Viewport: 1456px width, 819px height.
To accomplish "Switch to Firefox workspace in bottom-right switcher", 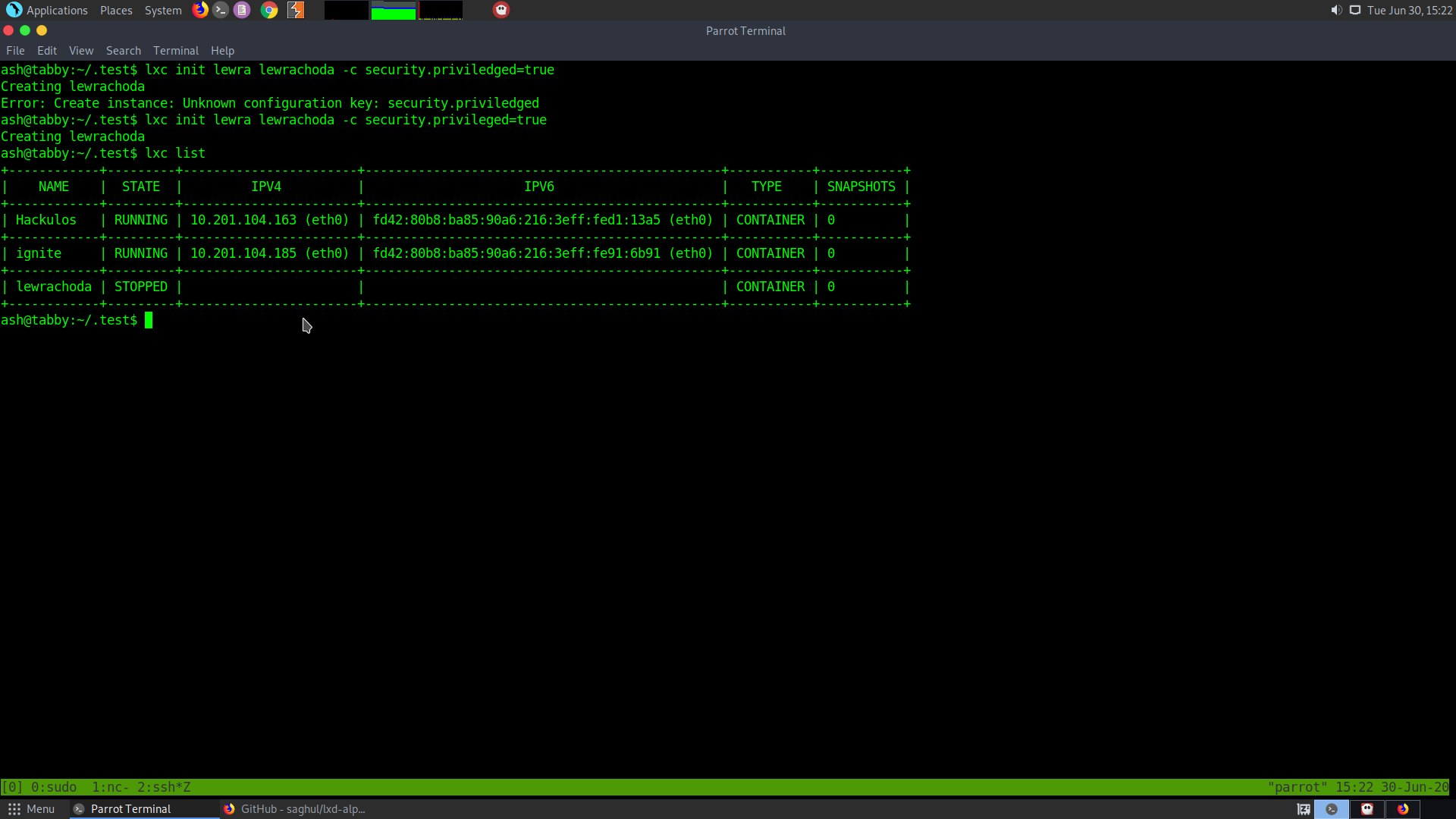I will pyautogui.click(x=1403, y=809).
